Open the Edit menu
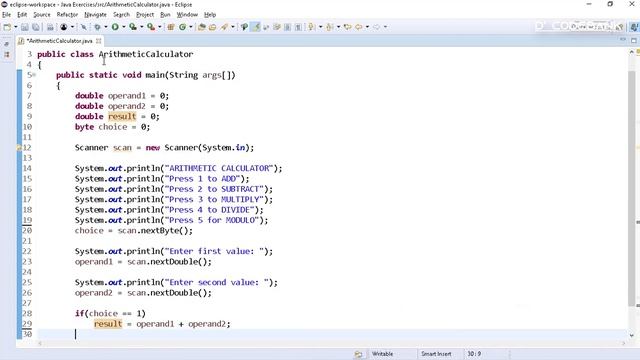The width and height of the screenshot is (640, 360). pyautogui.click(x=22, y=15)
